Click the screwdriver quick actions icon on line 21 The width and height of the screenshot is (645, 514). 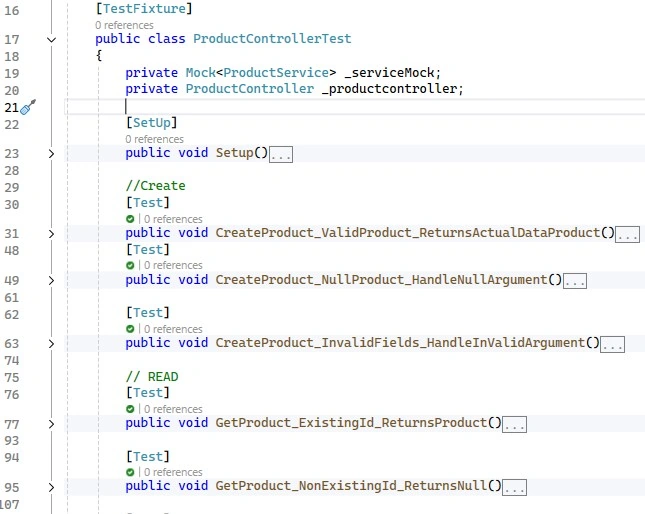click(28, 107)
